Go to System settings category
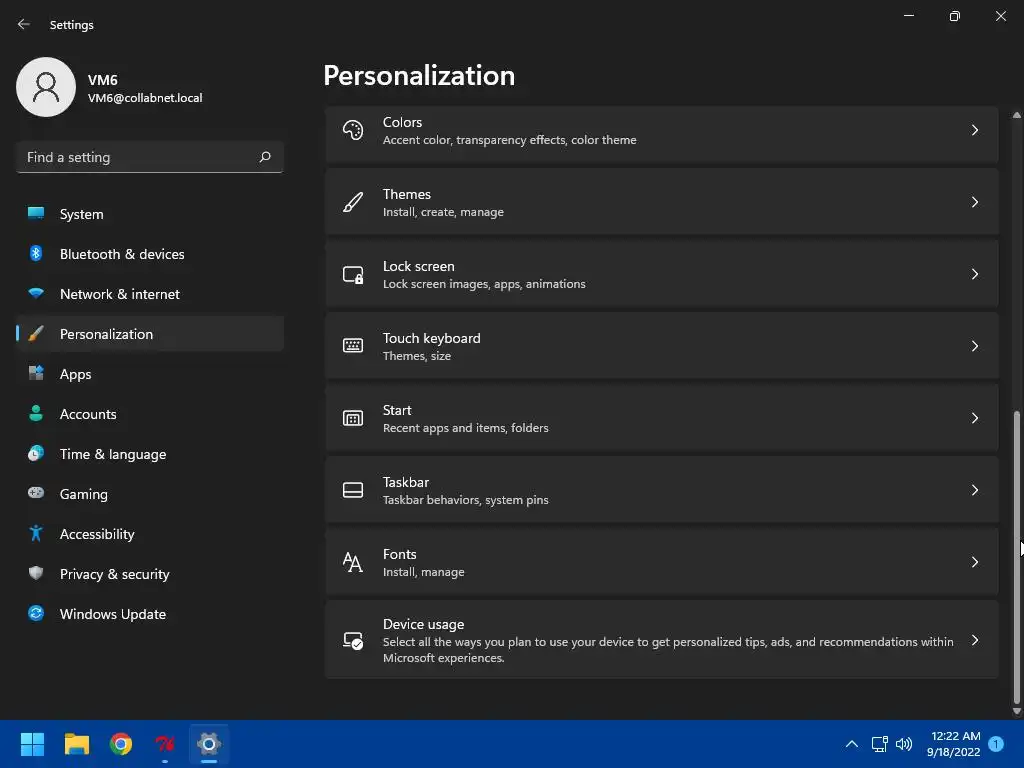The image size is (1024, 768). tap(150, 214)
